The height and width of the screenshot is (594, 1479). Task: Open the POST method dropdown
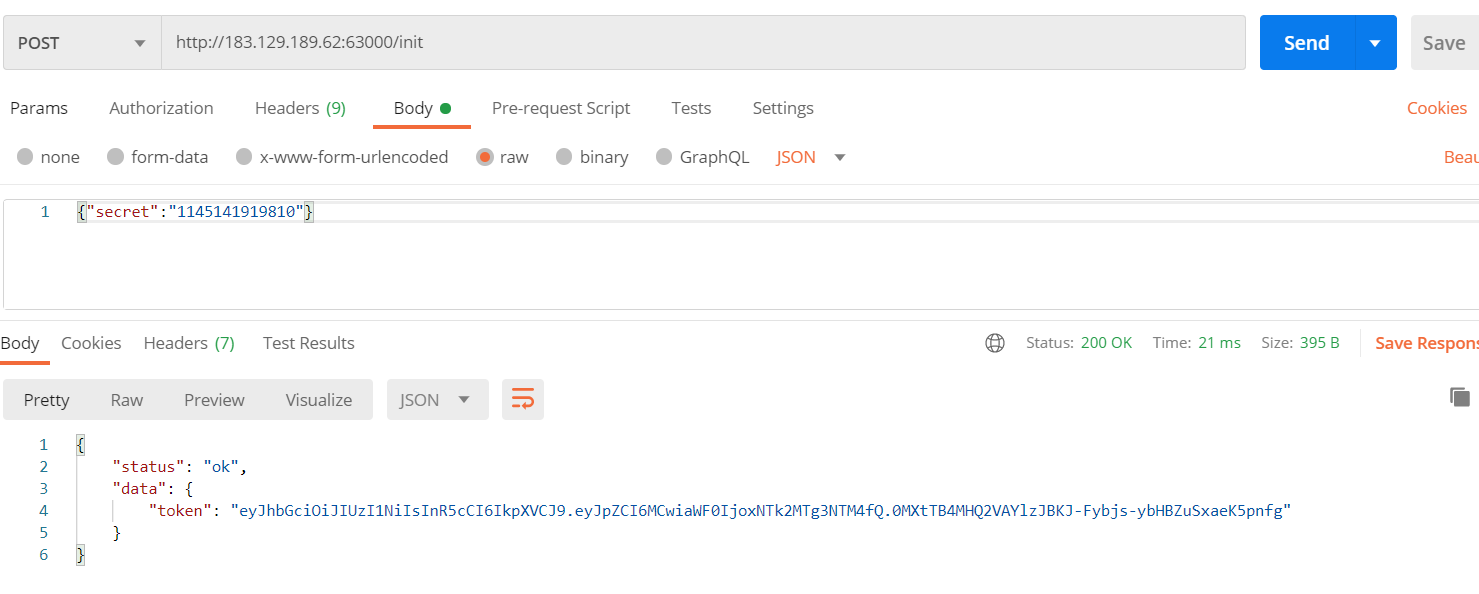82,43
